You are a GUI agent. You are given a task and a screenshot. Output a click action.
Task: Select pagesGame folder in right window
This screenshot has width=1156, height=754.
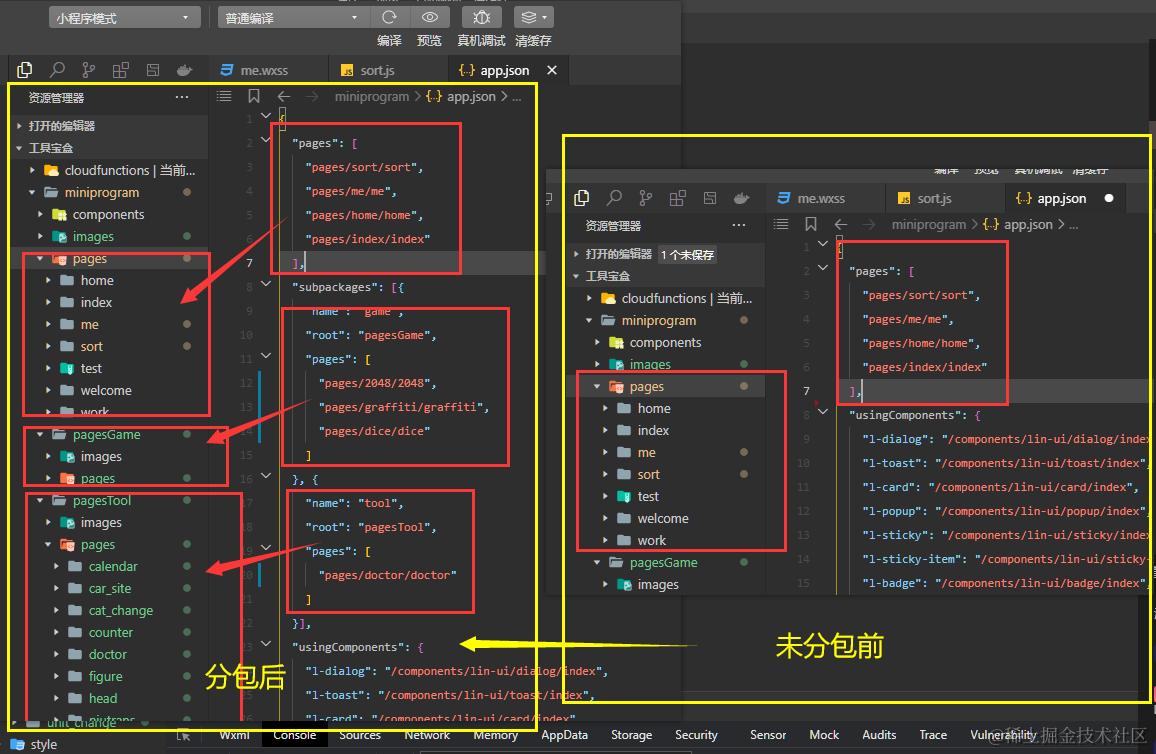[664, 562]
